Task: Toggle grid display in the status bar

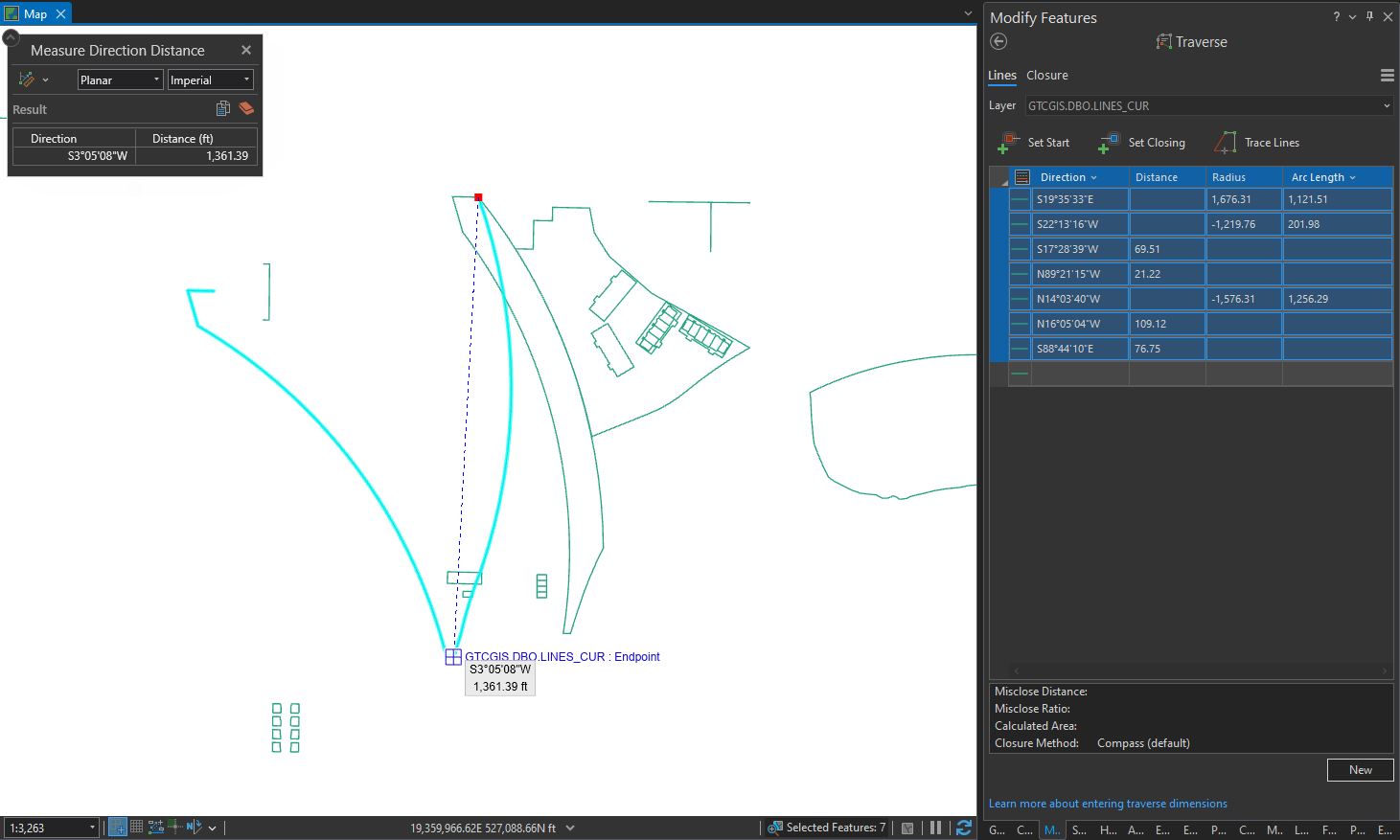Action: [137, 827]
